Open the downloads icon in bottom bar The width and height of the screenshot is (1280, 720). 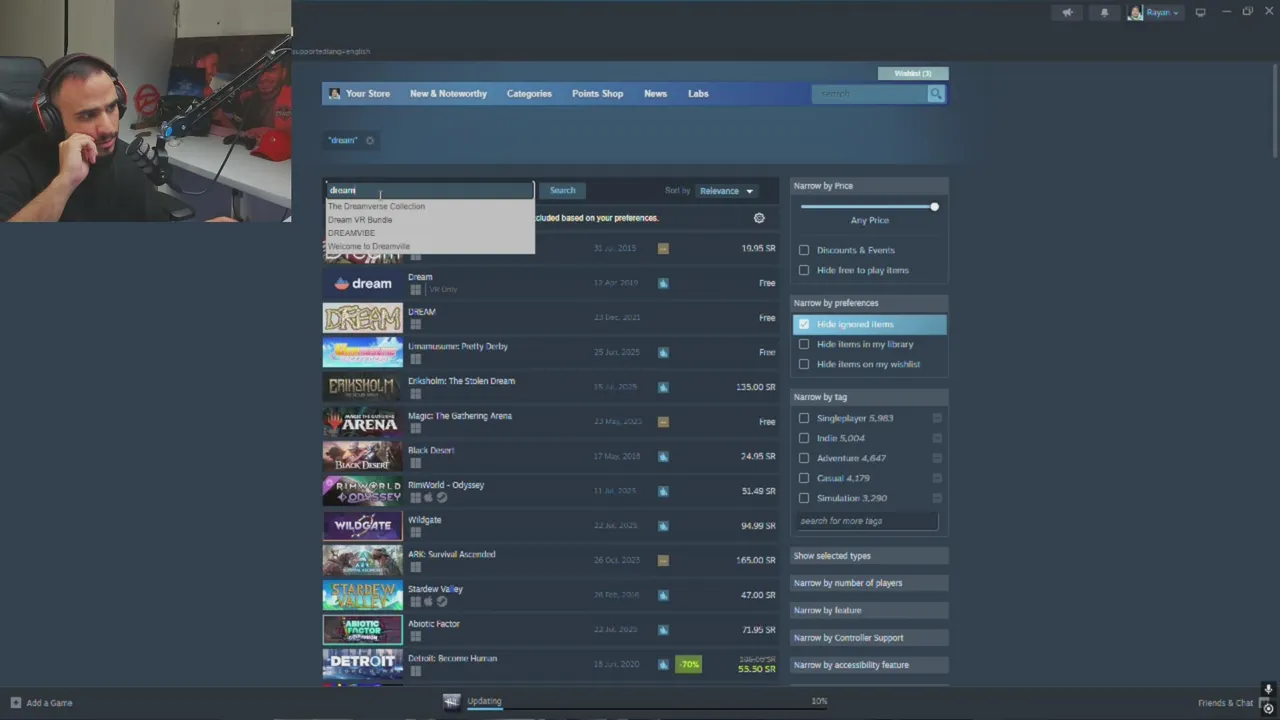pos(452,701)
